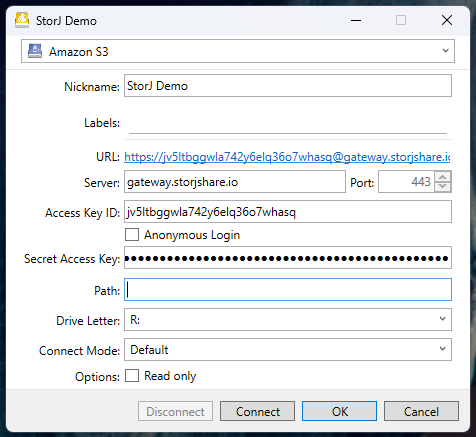476x437 pixels.
Task: Click the Connect button
Action: (x=257, y=411)
